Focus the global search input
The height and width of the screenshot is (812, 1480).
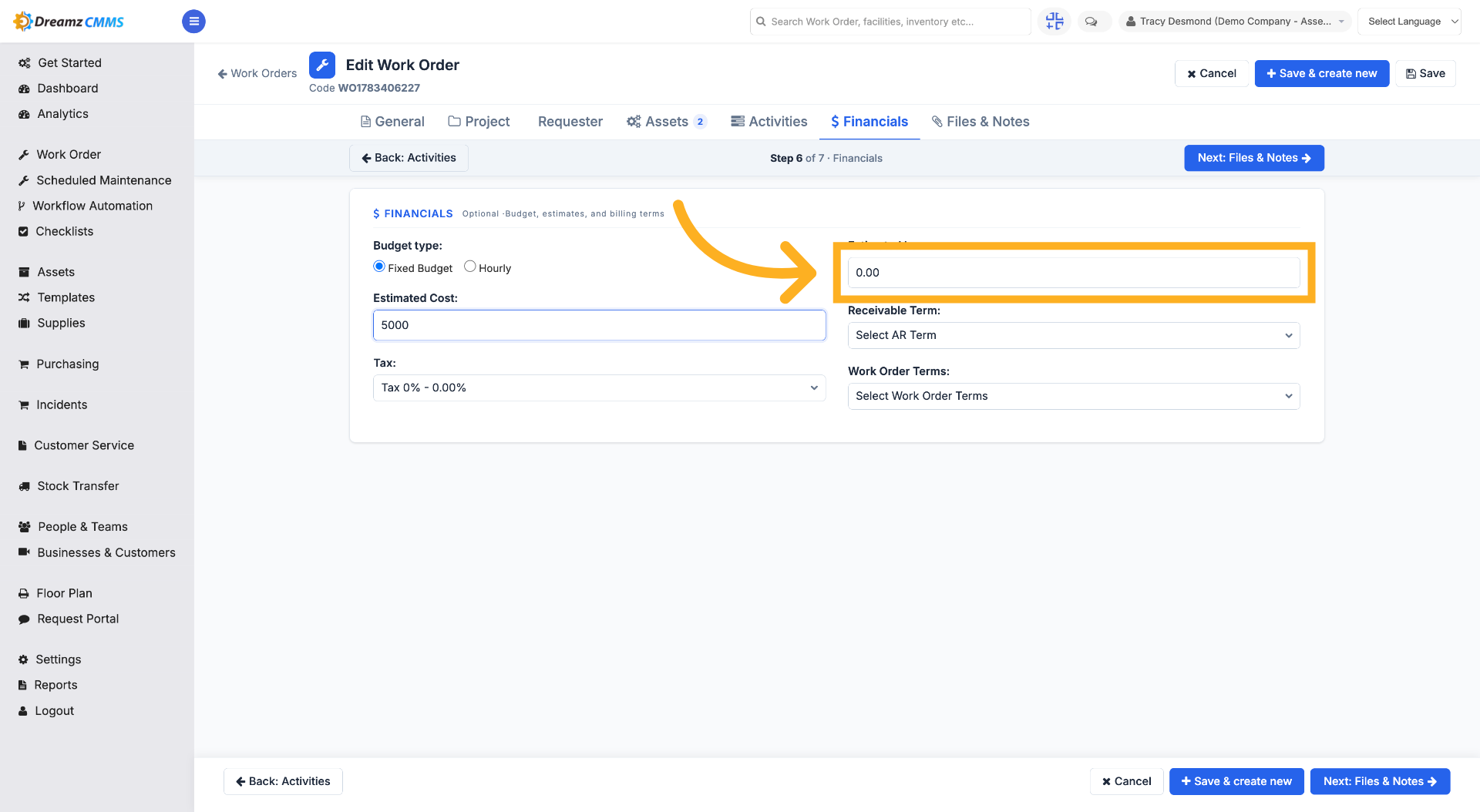click(x=890, y=22)
